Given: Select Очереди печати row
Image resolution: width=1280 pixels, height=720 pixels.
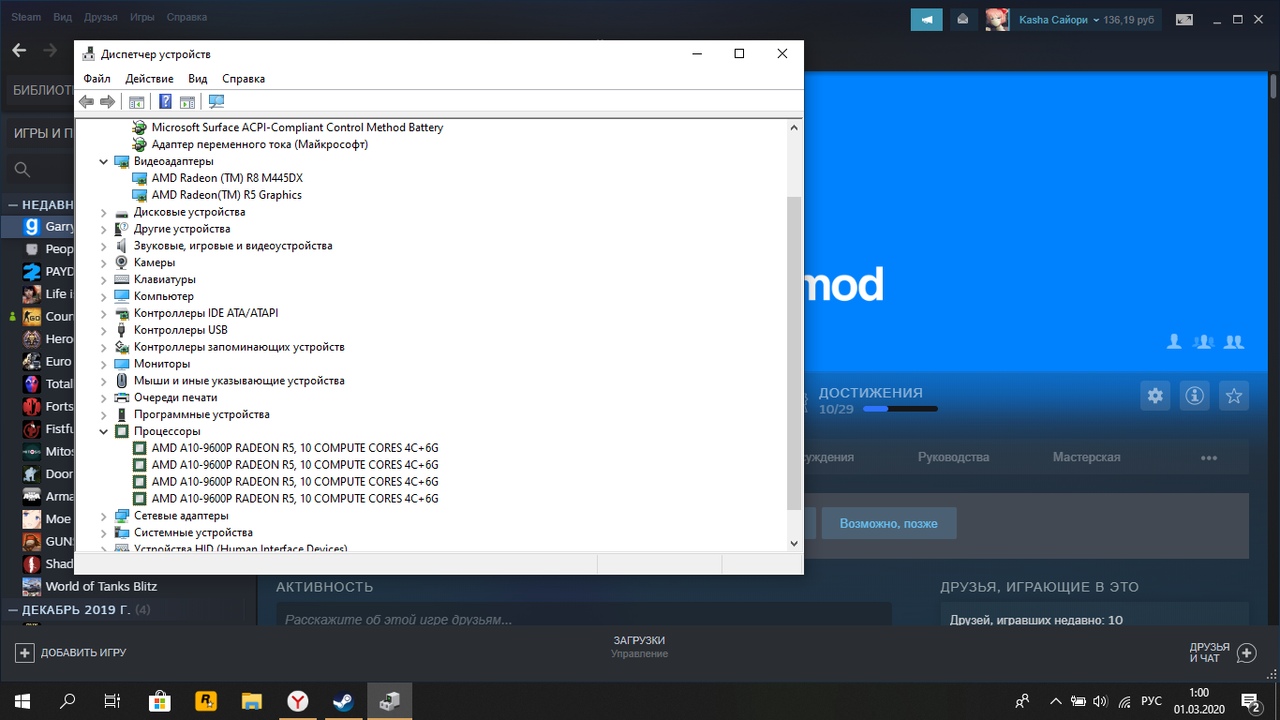Looking at the screenshot, I should (175, 398).
